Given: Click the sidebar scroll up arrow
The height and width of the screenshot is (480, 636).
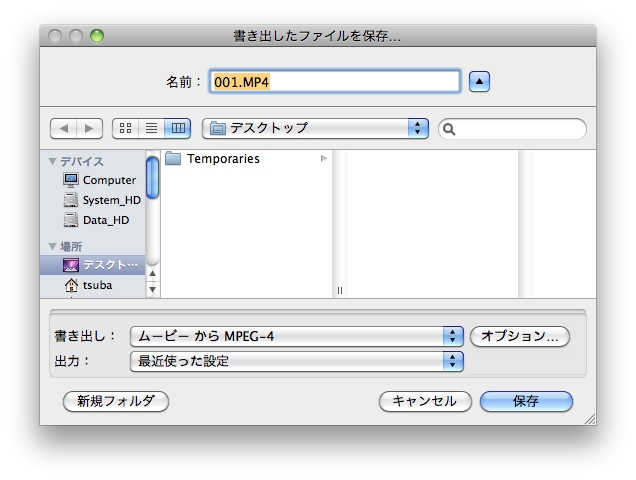Looking at the screenshot, I should pyautogui.click(x=153, y=273).
